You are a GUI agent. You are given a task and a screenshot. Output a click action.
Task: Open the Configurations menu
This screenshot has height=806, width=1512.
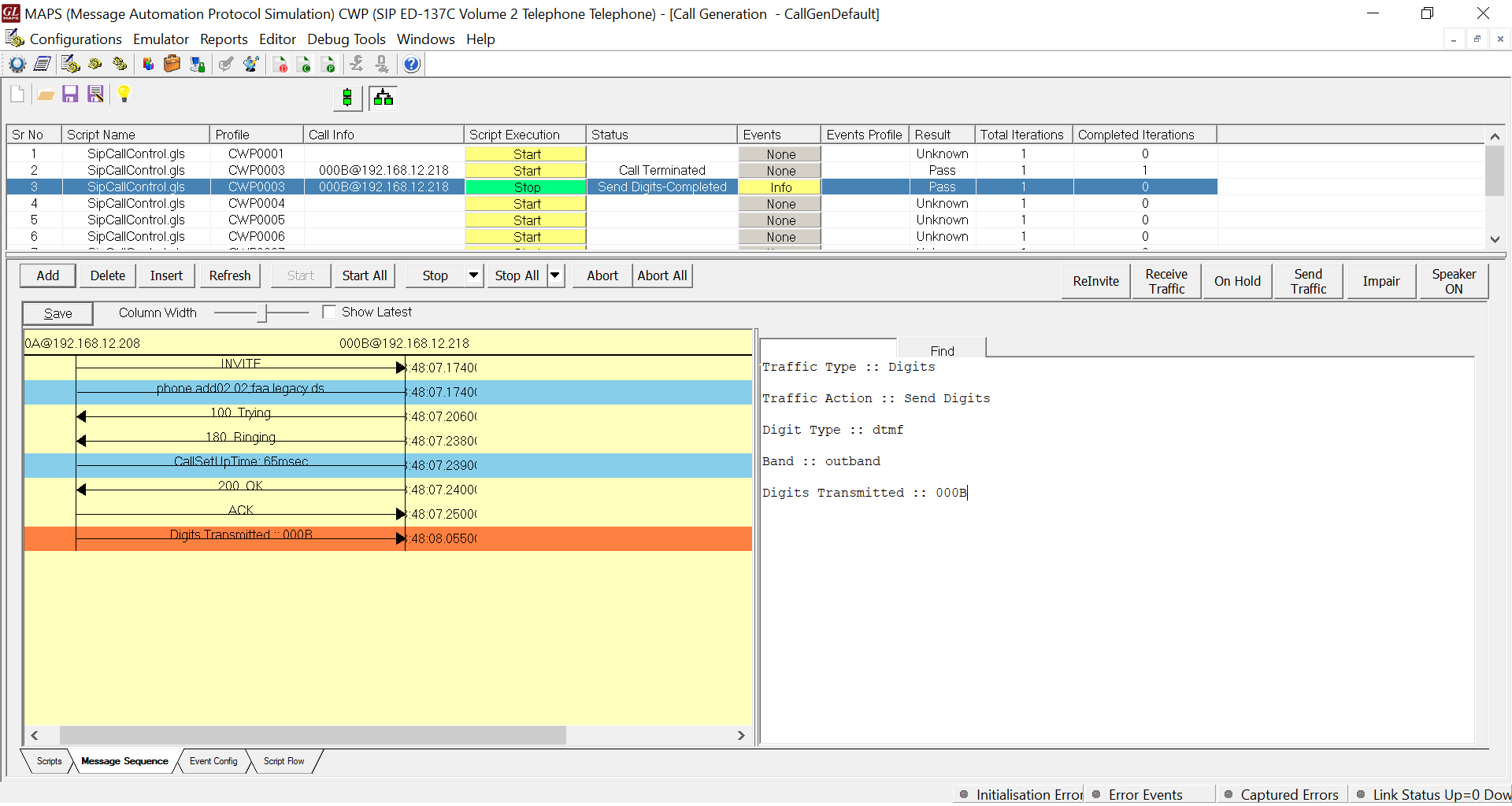tap(76, 39)
